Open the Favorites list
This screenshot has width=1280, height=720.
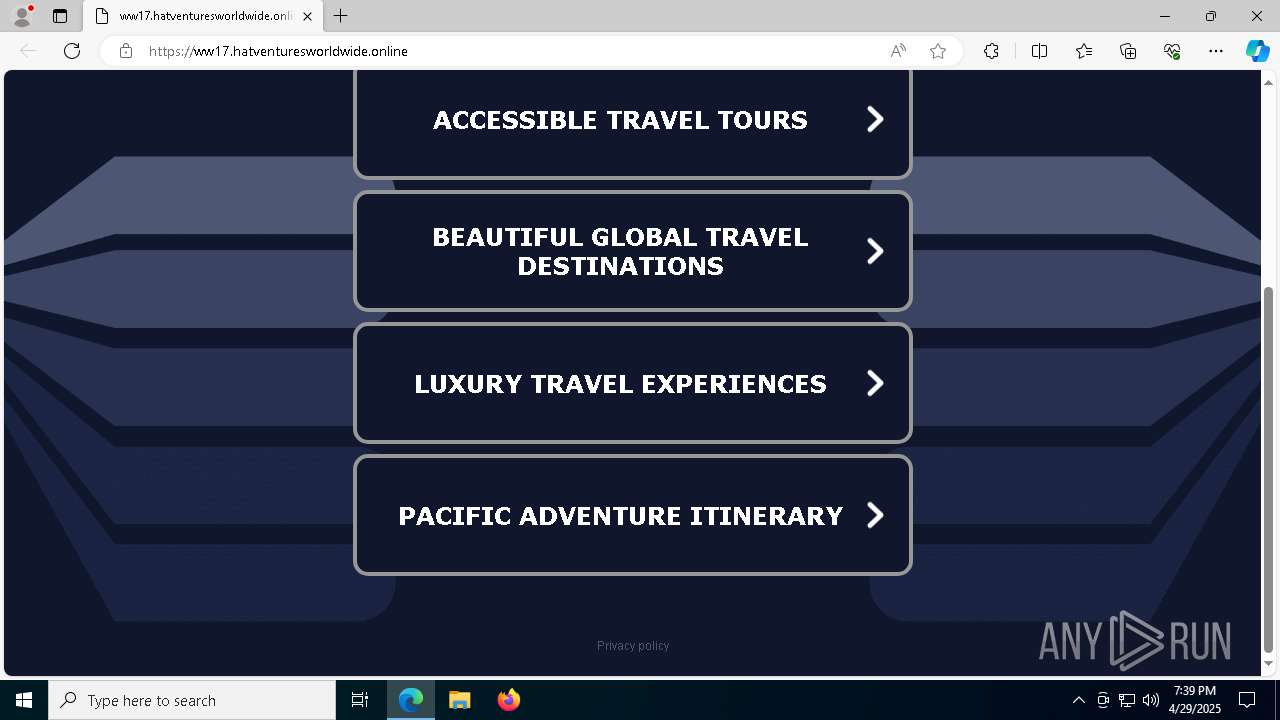point(1084,51)
